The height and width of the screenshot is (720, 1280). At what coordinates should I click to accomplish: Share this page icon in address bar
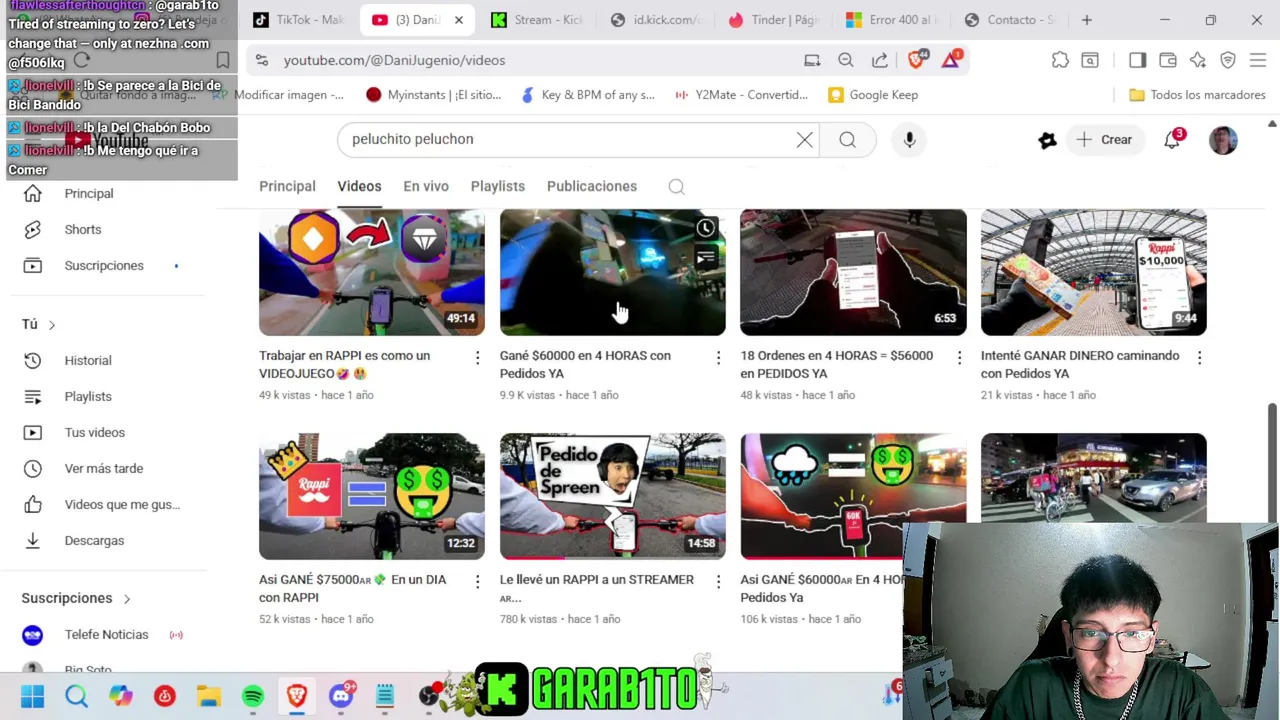click(879, 60)
